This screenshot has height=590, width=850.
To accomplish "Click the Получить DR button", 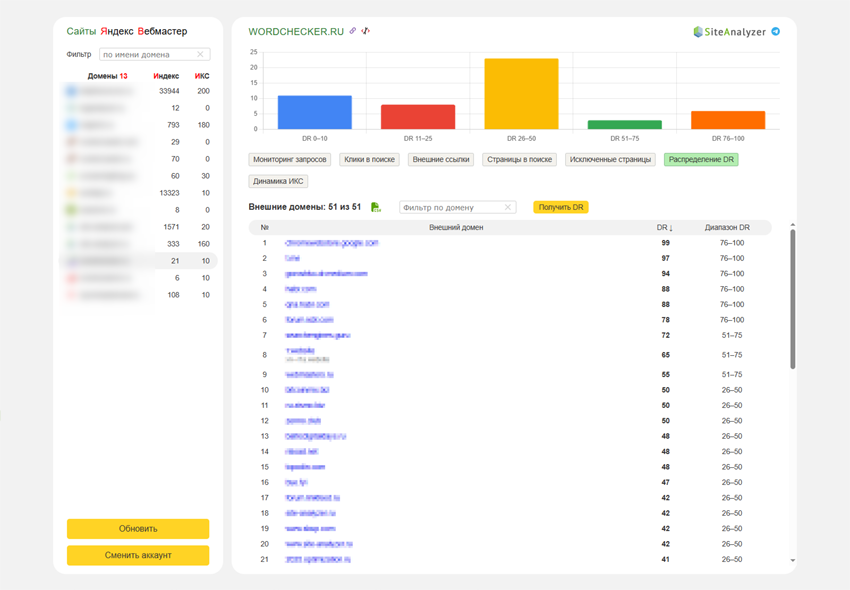I will tap(561, 207).
